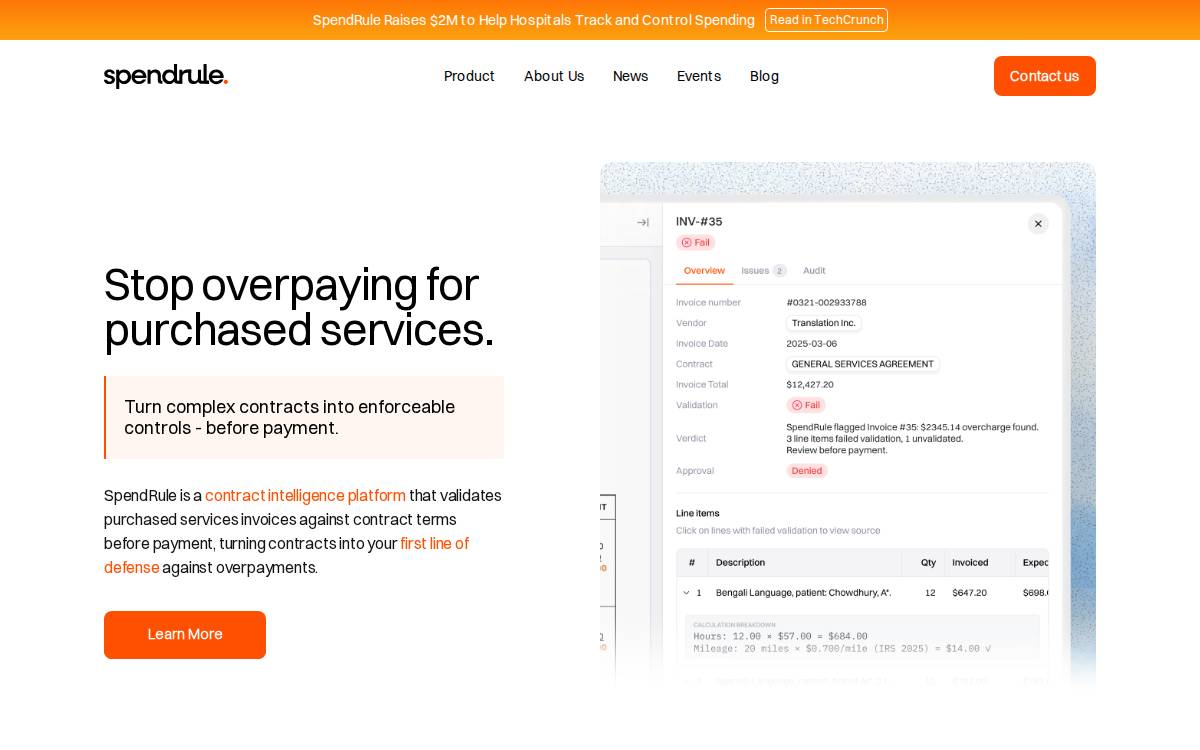1200x750 pixels.
Task: Click the collapse panel arrow icon
Action: pyautogui.click(x=643, y=222)
